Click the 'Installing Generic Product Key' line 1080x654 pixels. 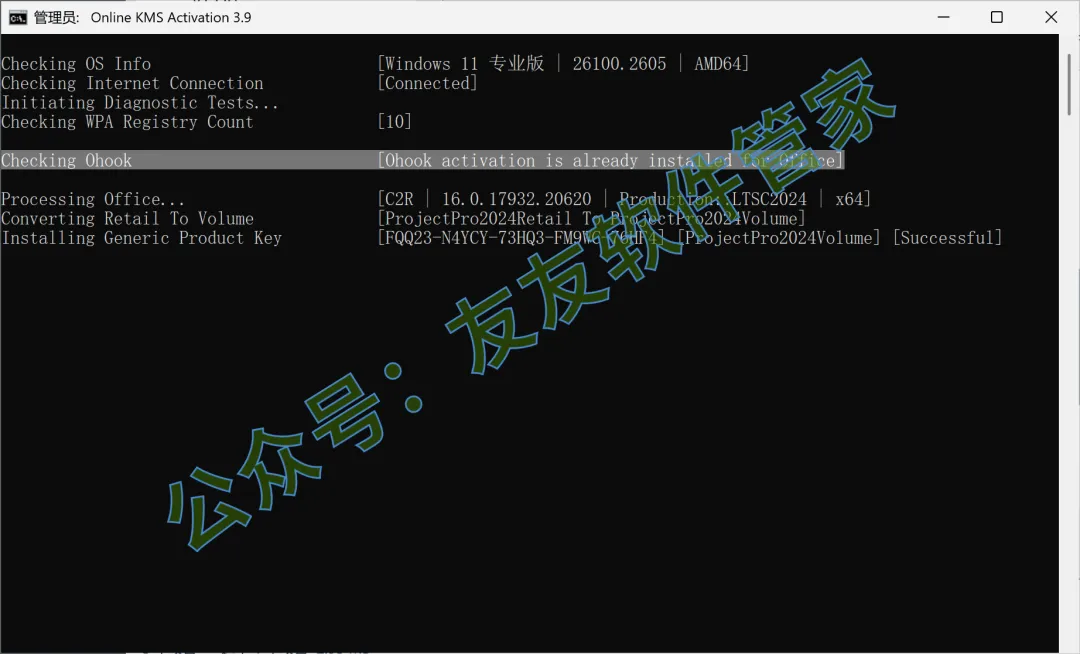point(141,238)
